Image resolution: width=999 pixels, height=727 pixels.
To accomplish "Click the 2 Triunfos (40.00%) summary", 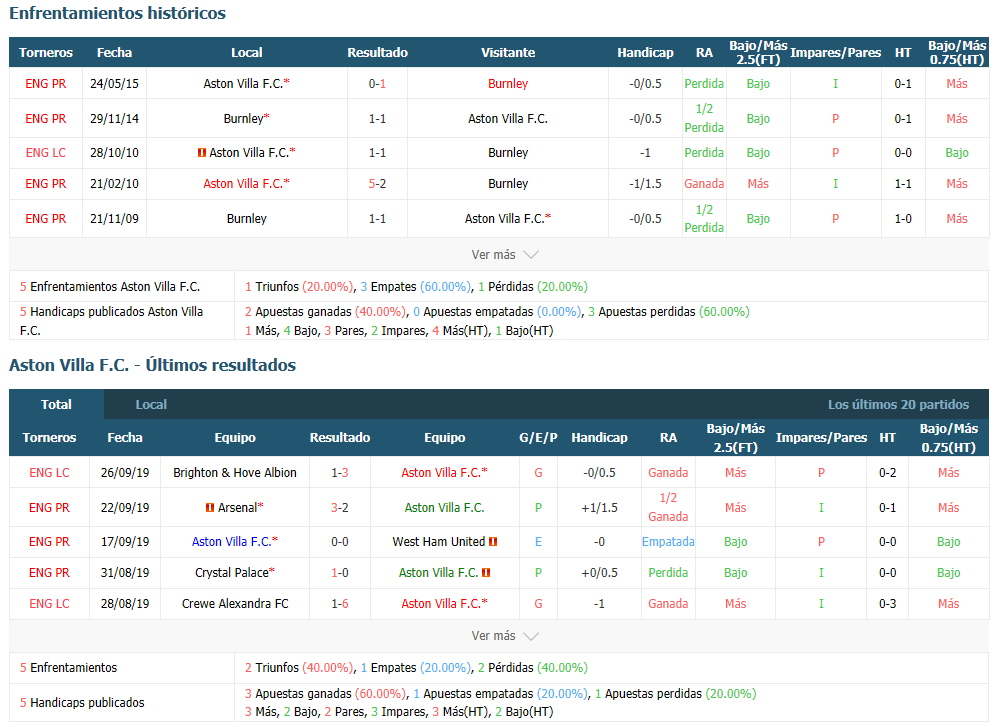I will click(299, 668).
